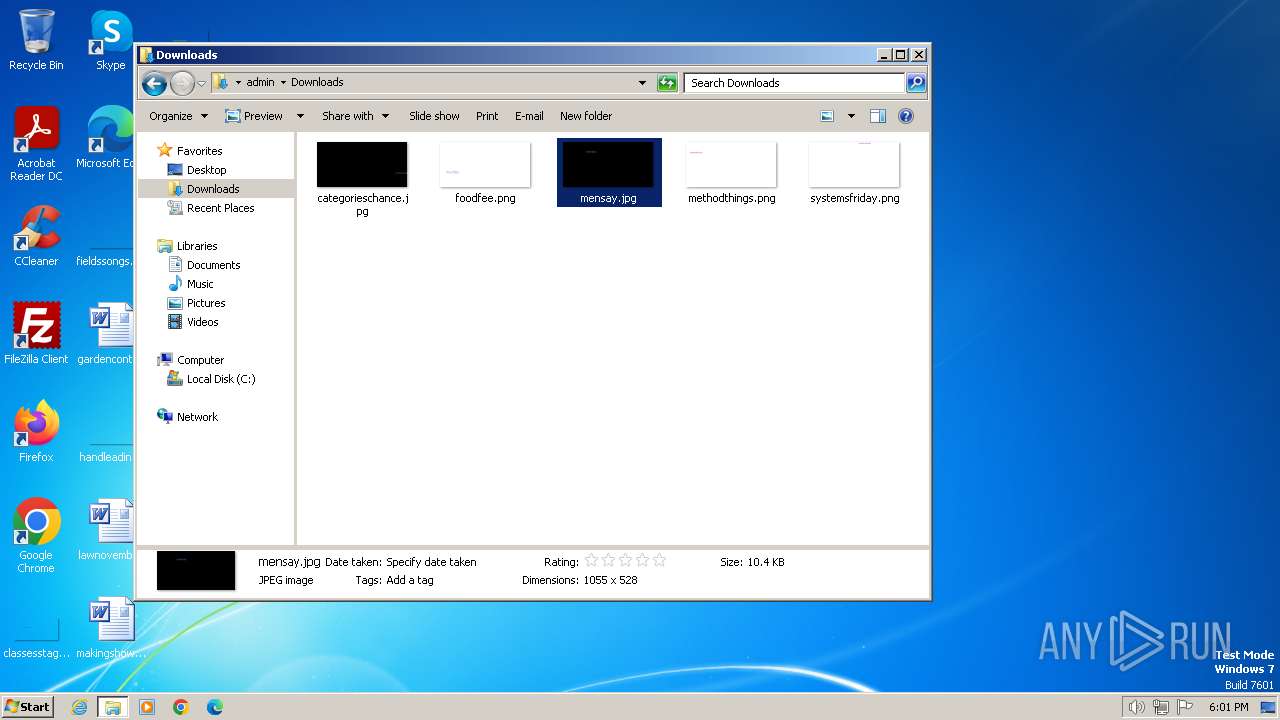Click the Preview toolbar button
This screenshot has width=1280, height=720.
coord(254,116)
